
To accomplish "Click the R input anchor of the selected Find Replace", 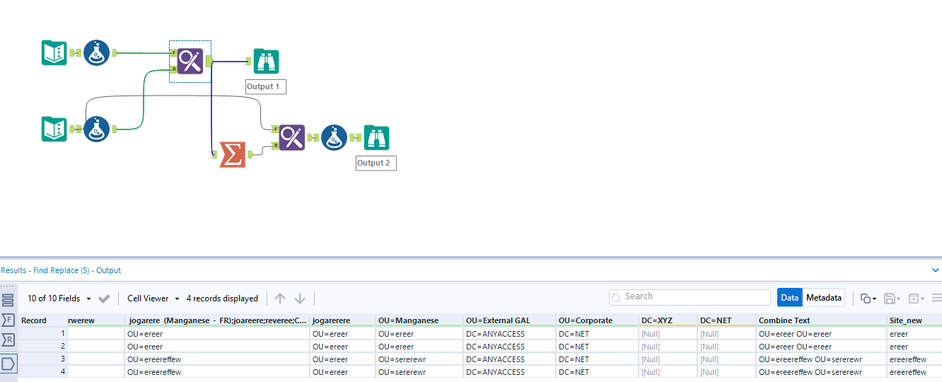I will 174,70.
